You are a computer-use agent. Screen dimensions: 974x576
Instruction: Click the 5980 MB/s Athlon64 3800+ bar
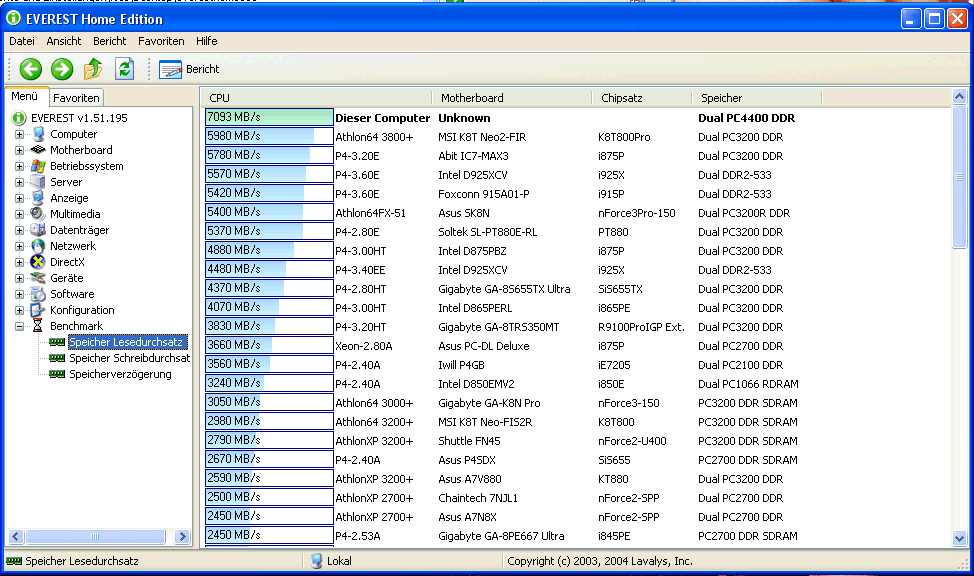pos(269,137)
